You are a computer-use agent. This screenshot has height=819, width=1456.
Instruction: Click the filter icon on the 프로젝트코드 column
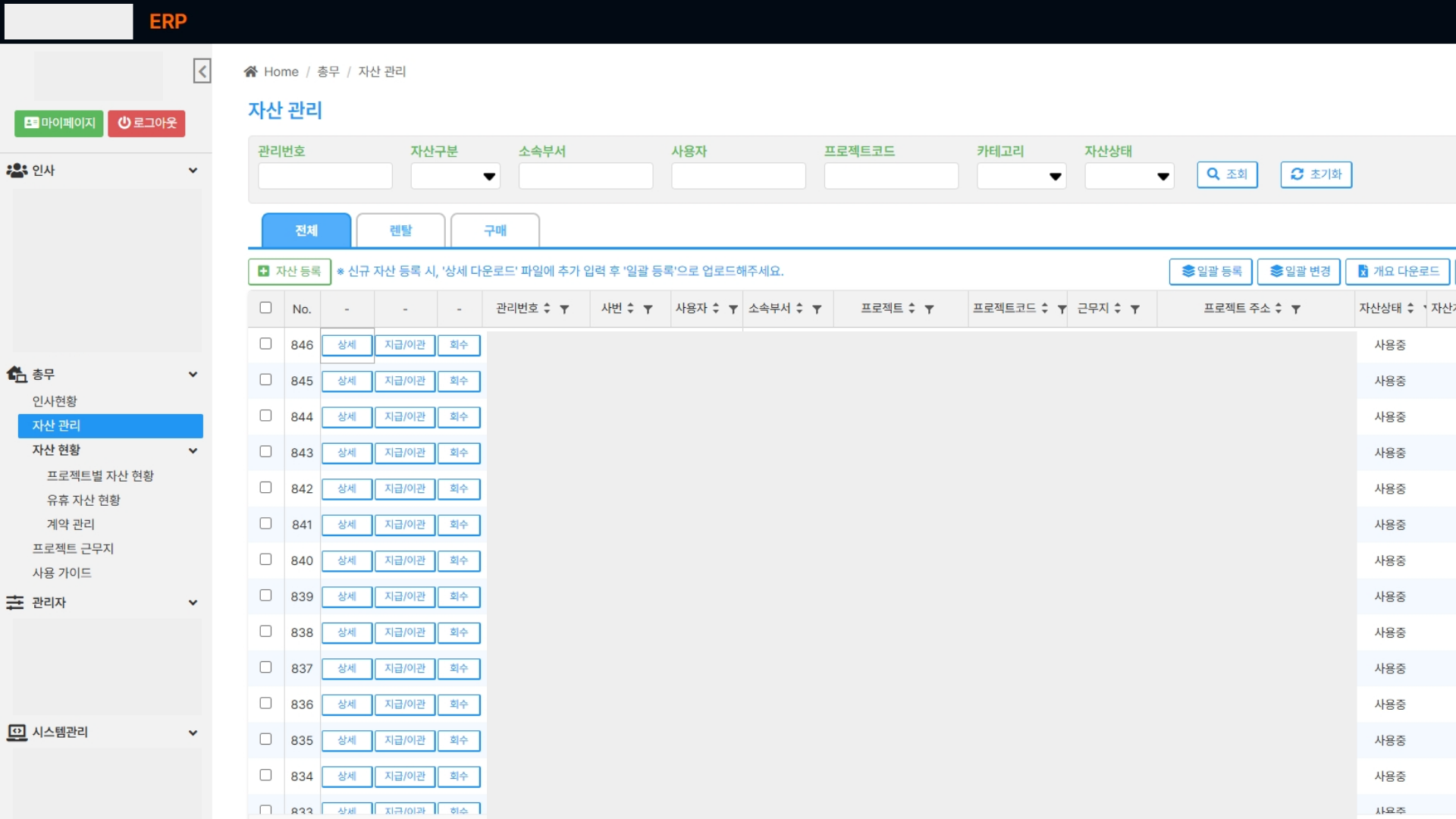point(1062,309)
